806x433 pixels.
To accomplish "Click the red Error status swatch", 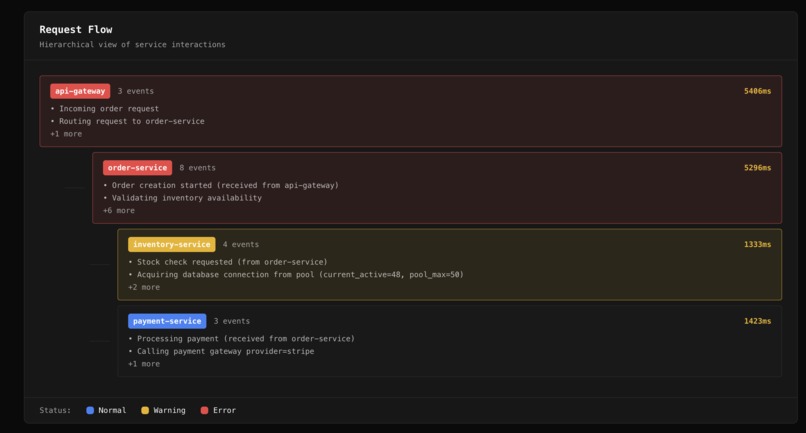I will [x=204, y=410].
